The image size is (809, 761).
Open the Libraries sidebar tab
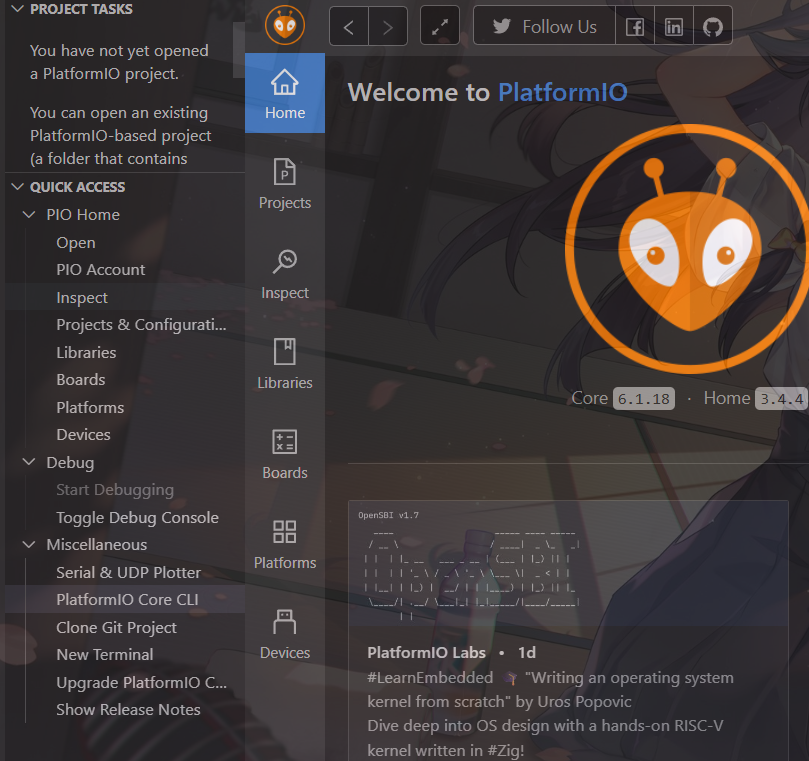[x=285, y=363]
